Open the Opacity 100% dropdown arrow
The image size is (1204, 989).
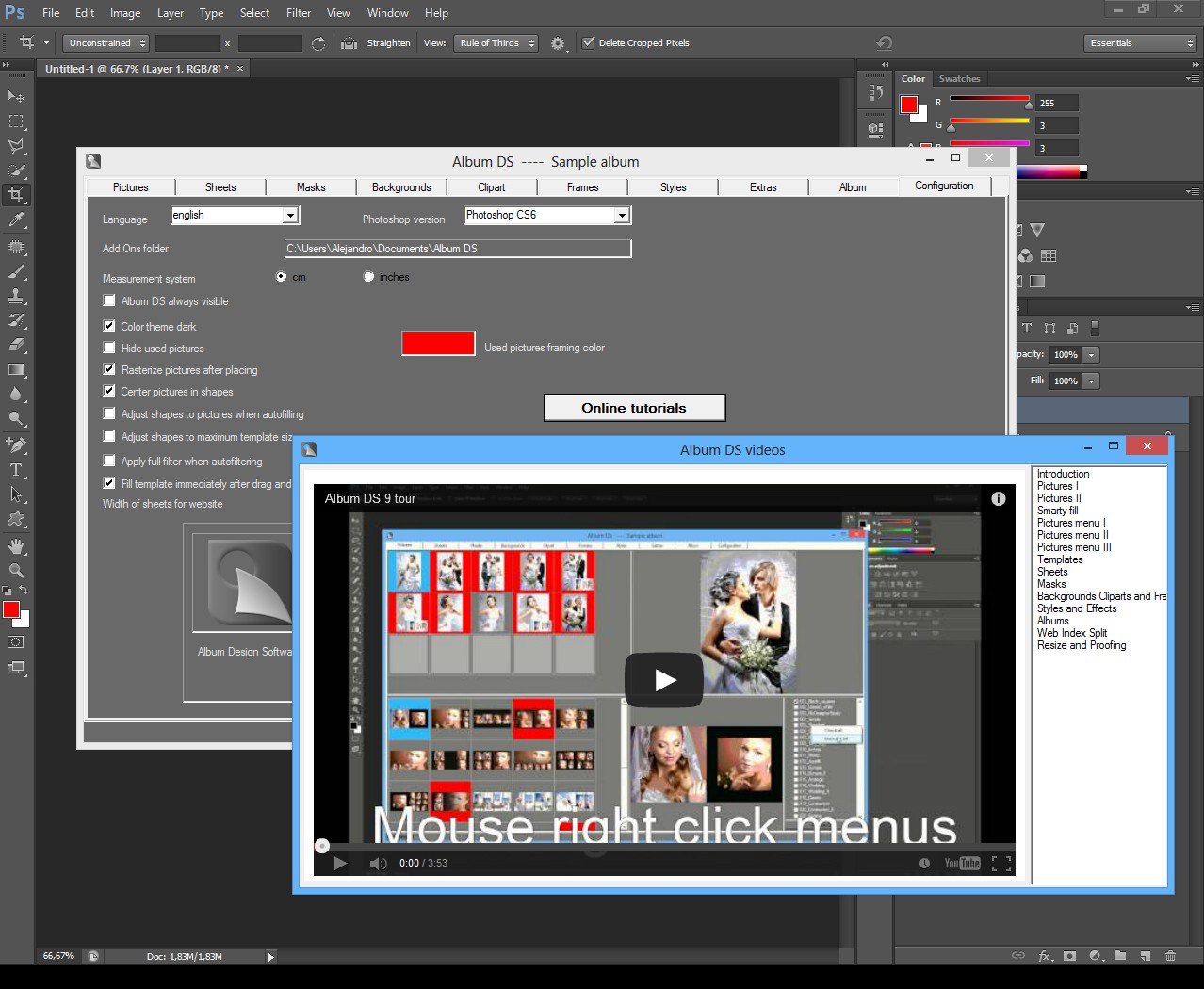1091,355
